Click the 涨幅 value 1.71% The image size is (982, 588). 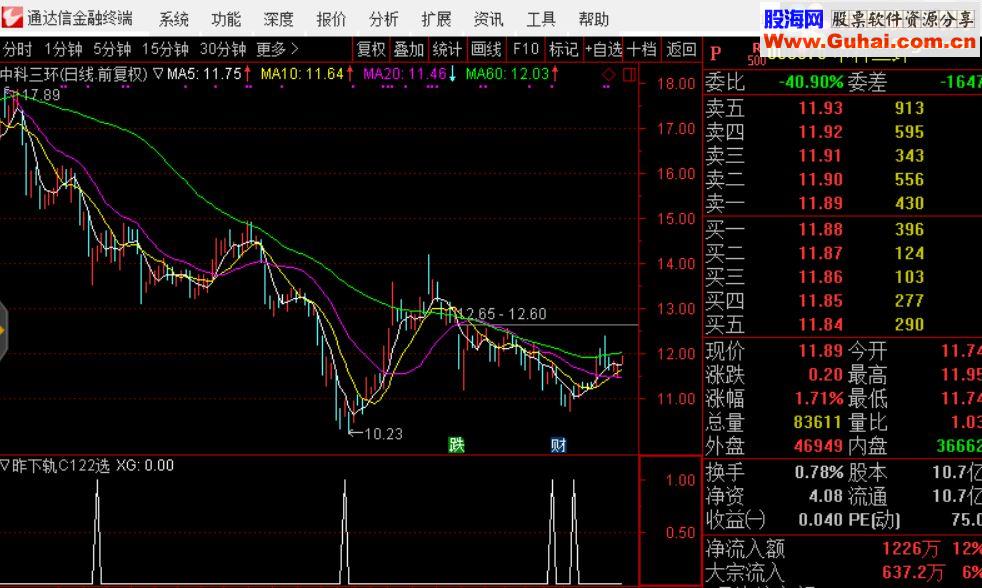pos(819,398)
